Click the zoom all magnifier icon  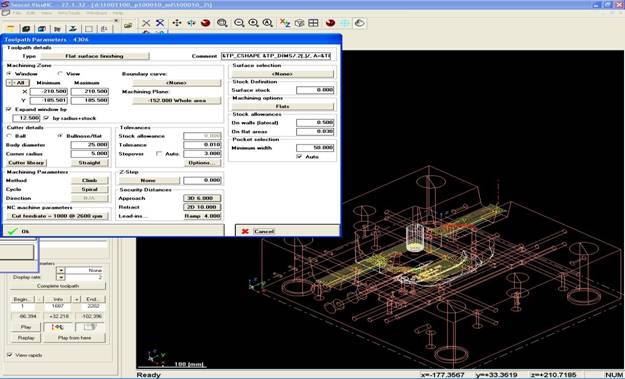pos(268,23)
